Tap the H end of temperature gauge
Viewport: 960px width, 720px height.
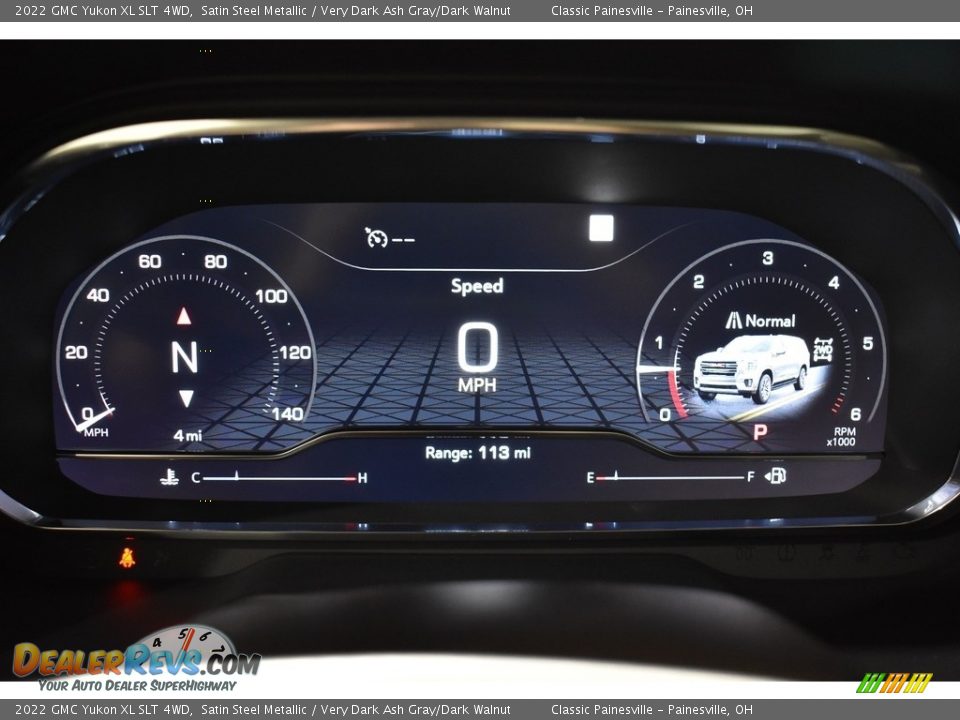point(362,478)
